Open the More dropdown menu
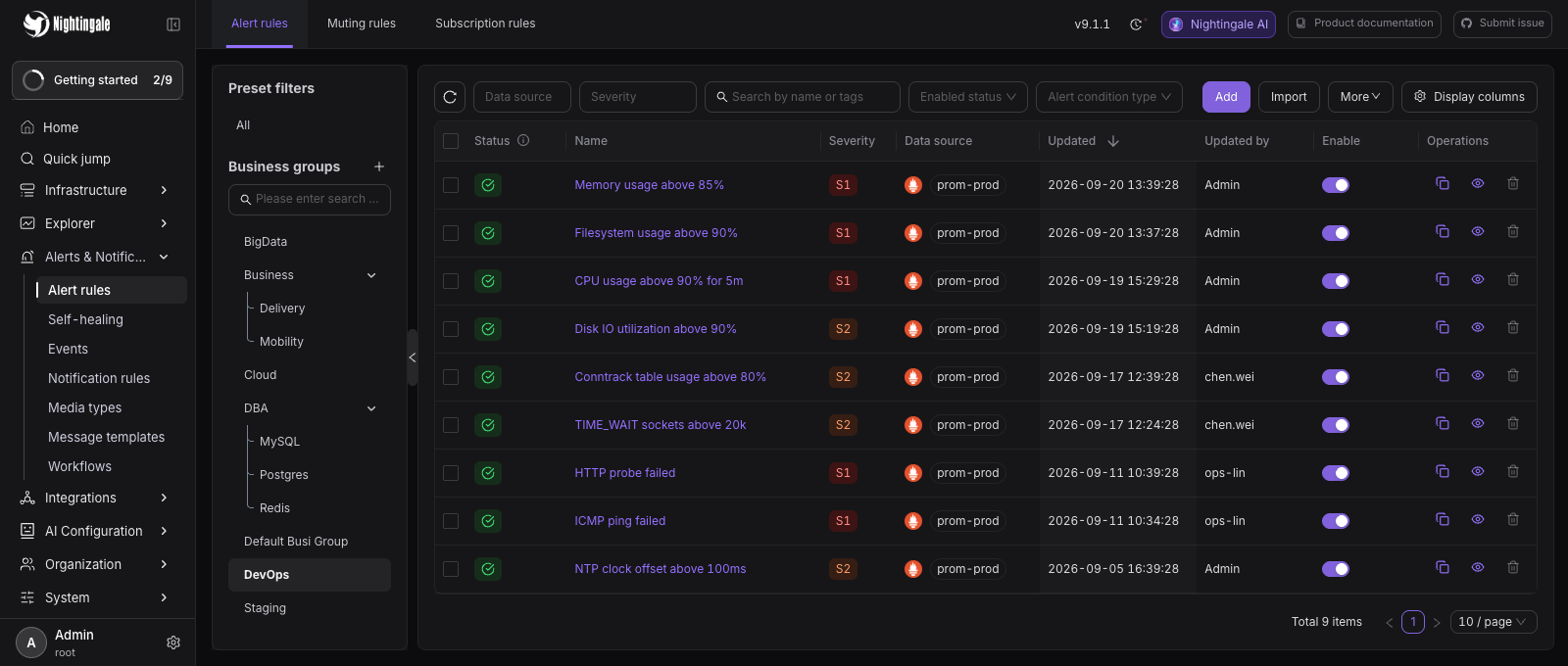This screenshot has height=666, width=1568. coord(1360,97)
